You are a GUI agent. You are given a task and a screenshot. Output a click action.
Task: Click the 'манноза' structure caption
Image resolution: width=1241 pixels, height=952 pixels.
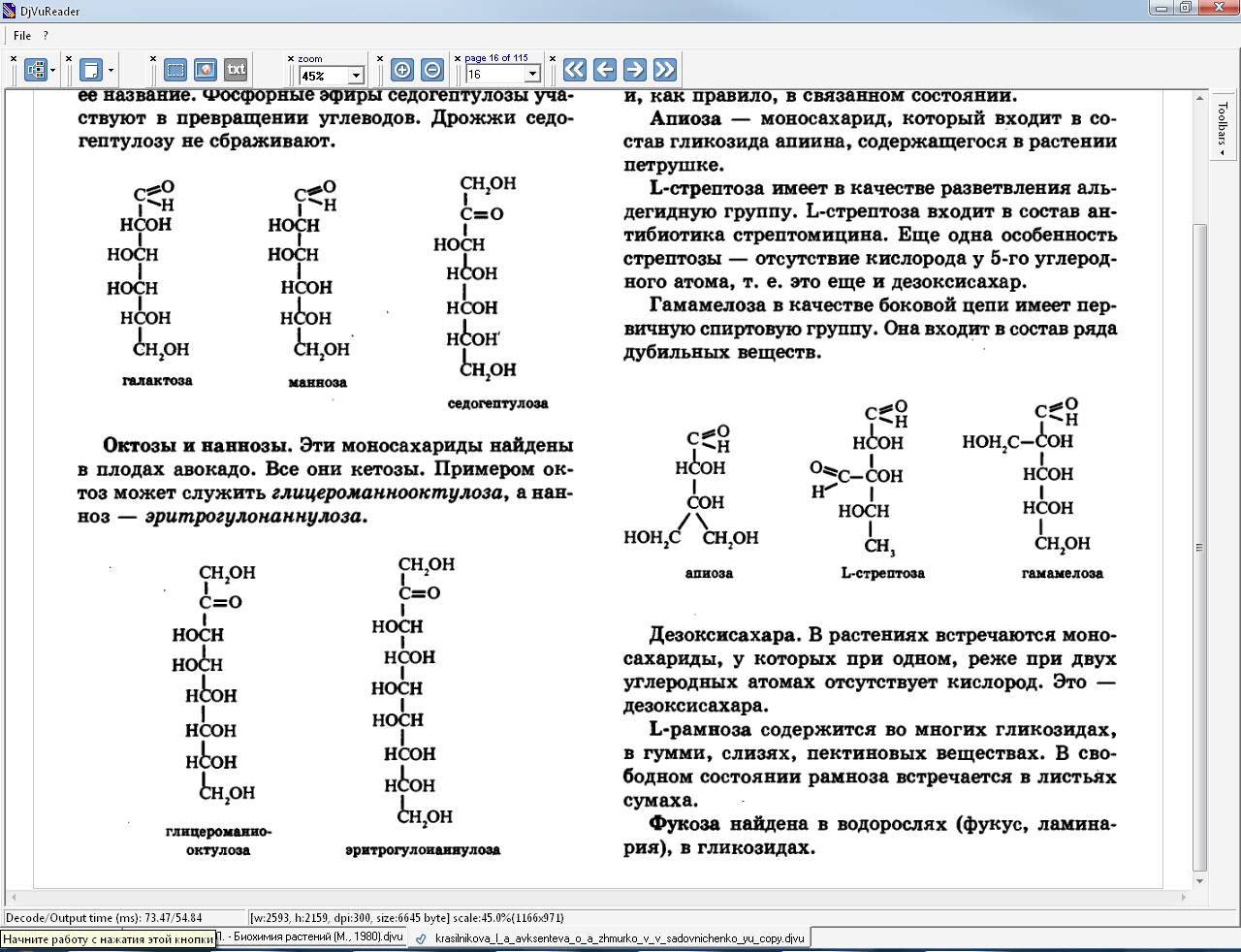(317, 382)
